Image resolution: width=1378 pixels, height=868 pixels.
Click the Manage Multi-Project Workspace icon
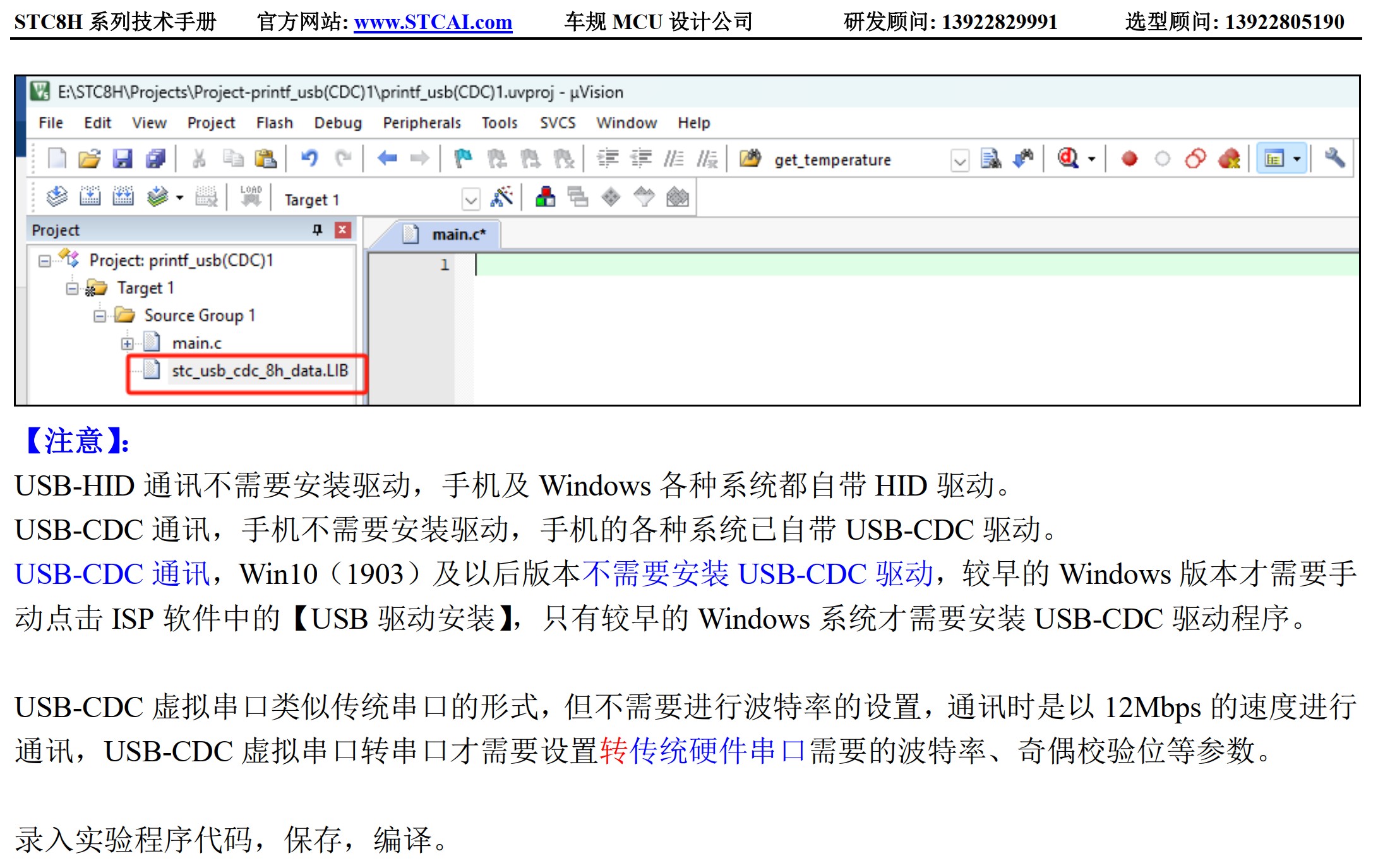[578, 197]
